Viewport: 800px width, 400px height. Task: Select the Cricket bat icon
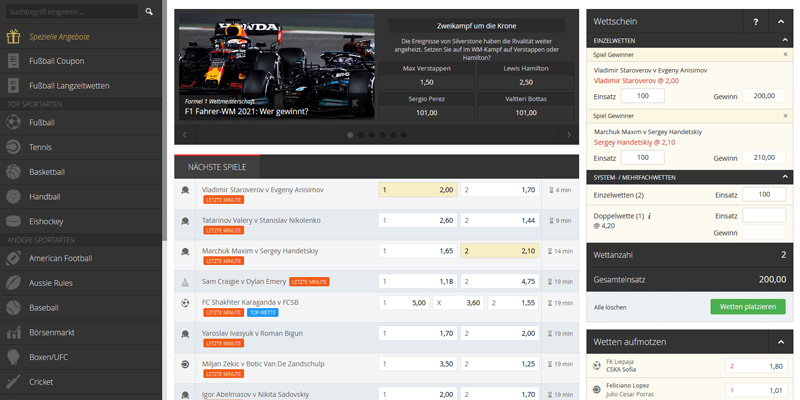(x=13, y=382)
